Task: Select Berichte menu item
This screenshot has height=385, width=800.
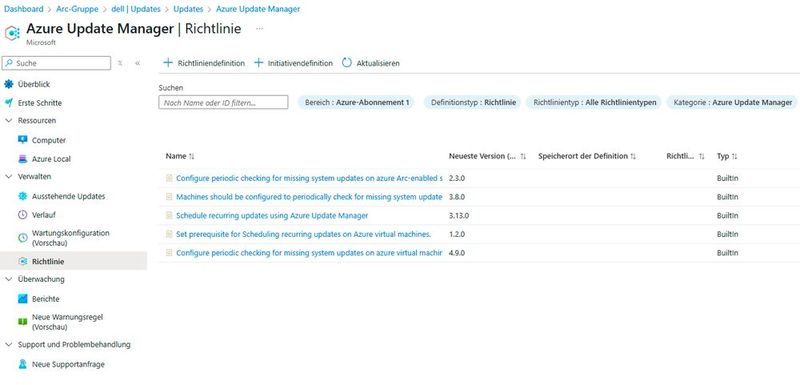Action: pyautogui.click(x=45, y=299)
